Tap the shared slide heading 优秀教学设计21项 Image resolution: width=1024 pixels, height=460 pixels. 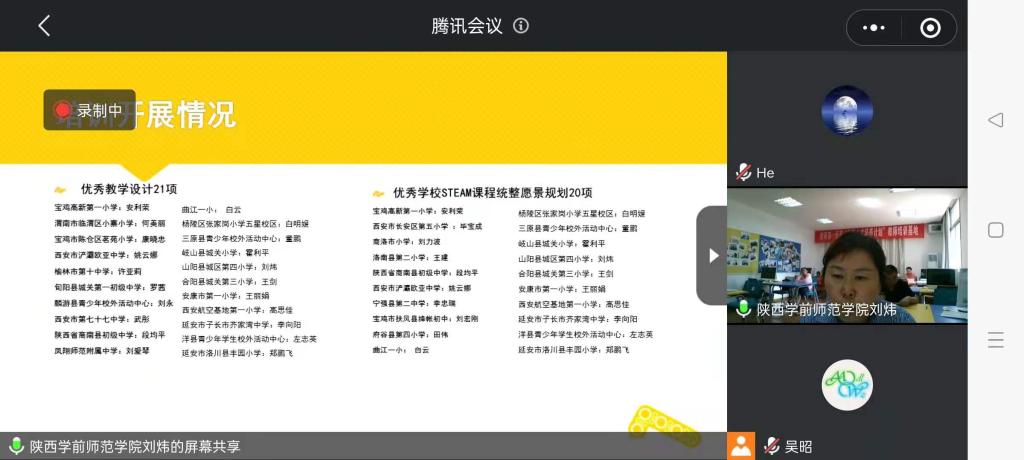(129, 189)
